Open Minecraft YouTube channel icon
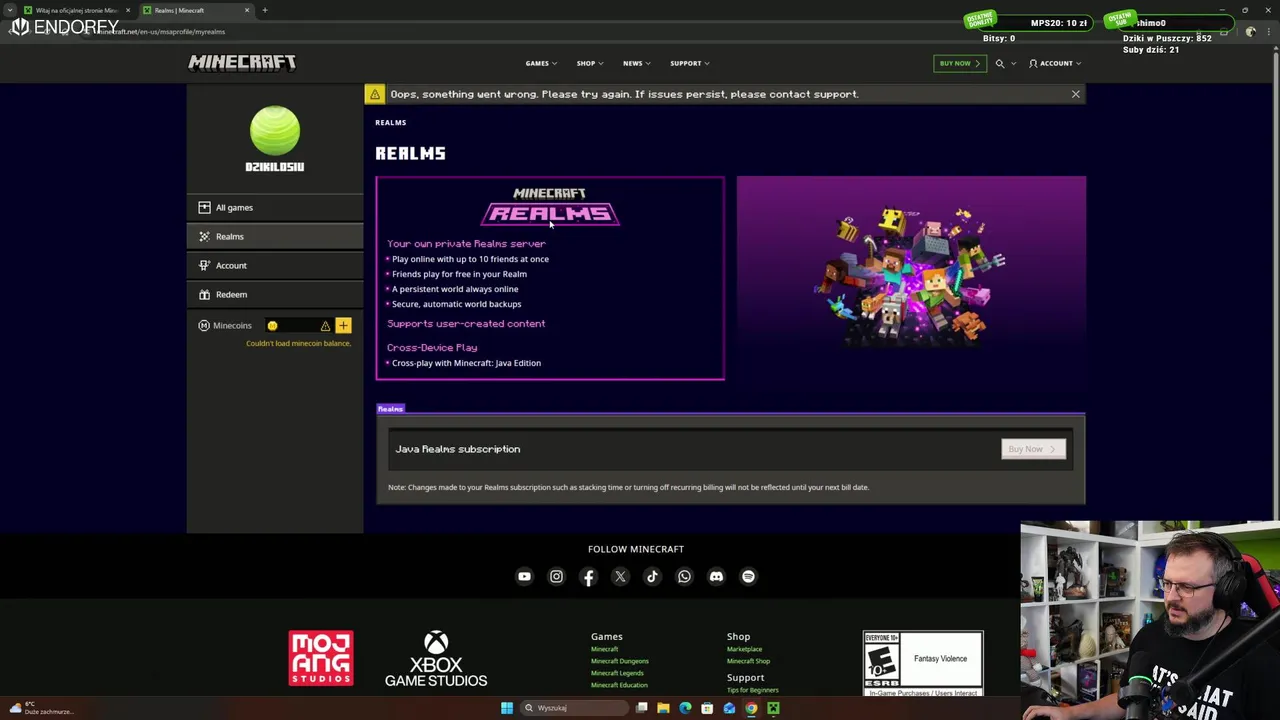 [x=524, y=576]
